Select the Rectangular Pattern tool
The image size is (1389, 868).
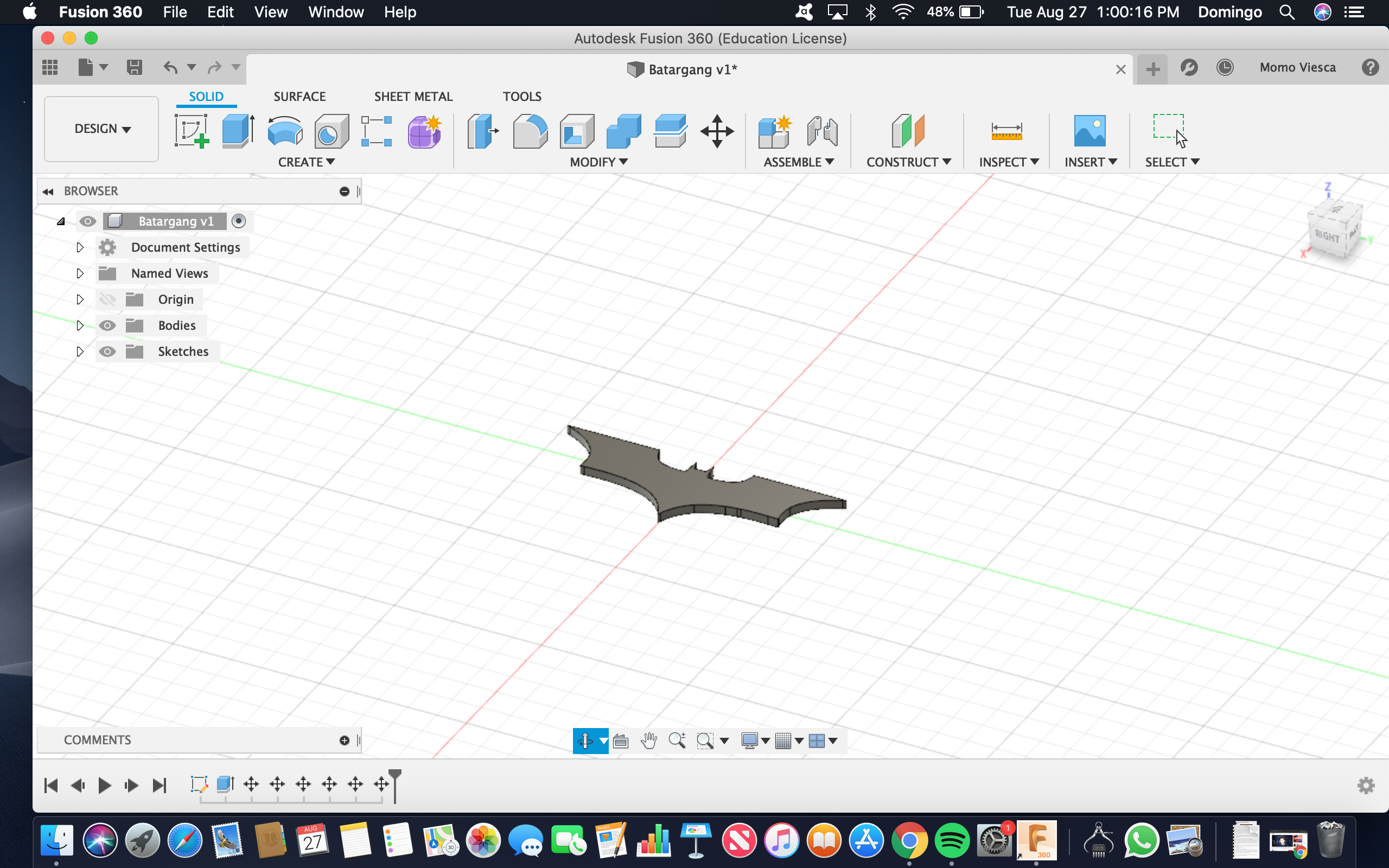tap(377, 131)
